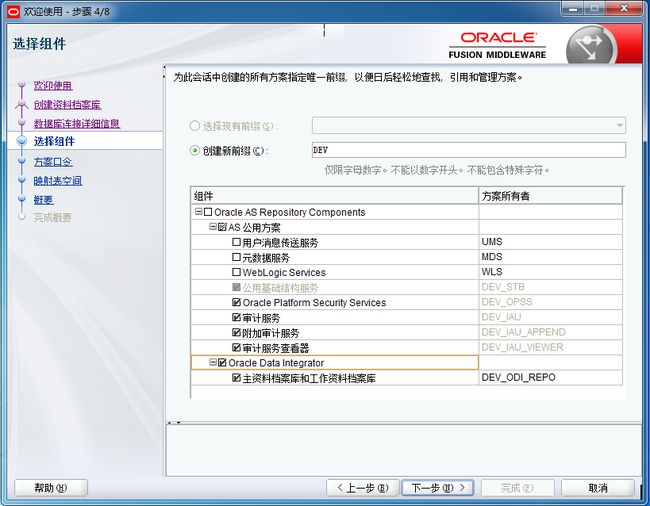The width and height of the screenshot is (650, 506).
Task: Go to the 数据库连接详细信息 step
Action: [x=77, y=123]
